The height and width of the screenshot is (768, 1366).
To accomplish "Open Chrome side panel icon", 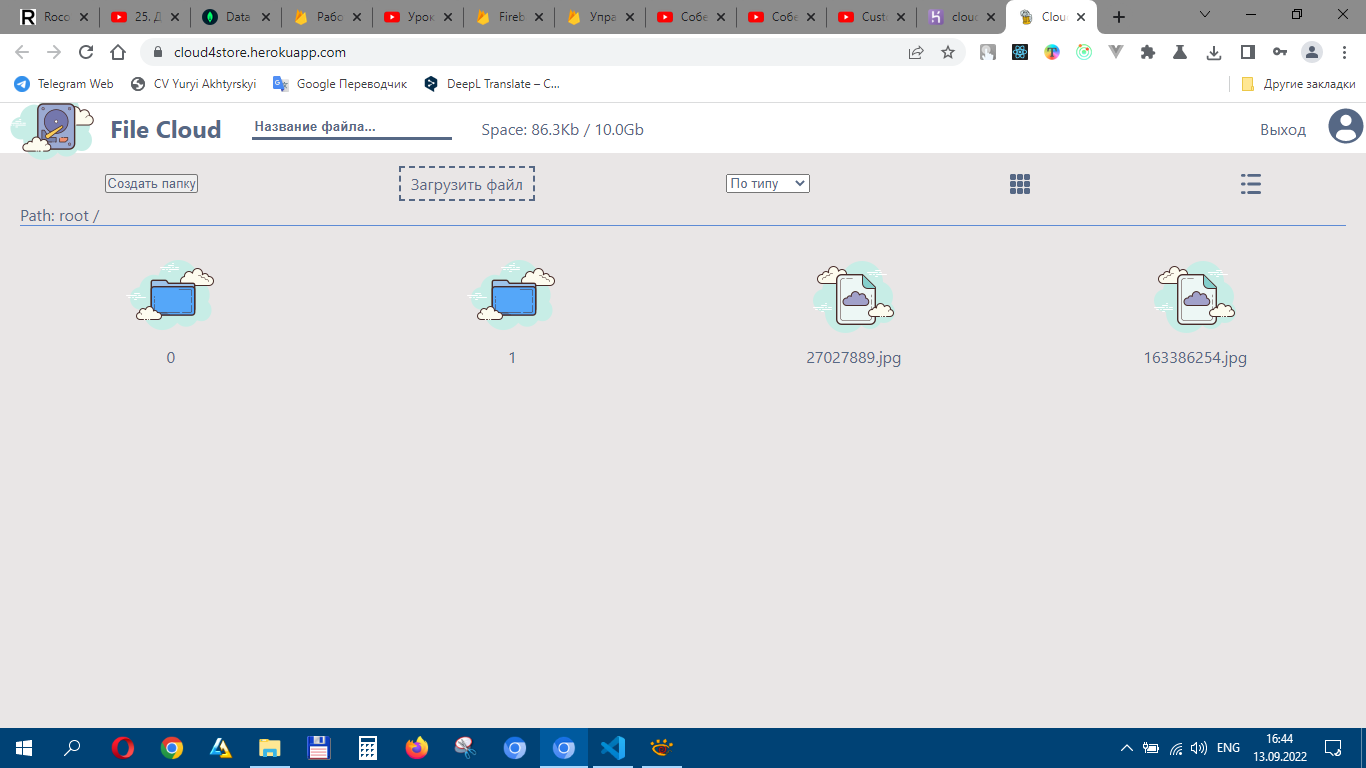I will [x=1247, y=52].
